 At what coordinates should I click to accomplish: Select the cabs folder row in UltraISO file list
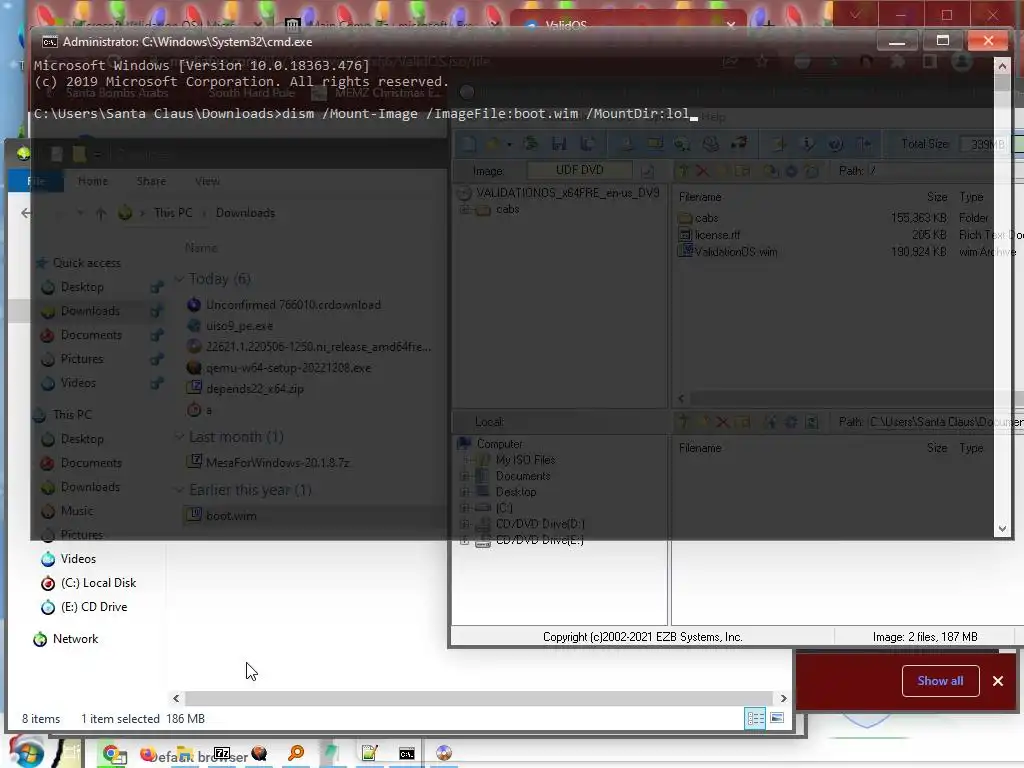pyautogui.click(x=706, y=217)
